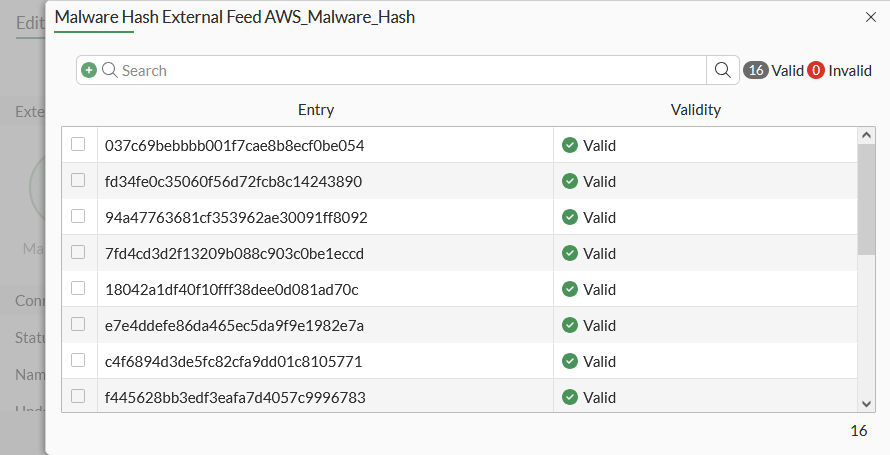Click the vertical scrollbar thumb
890x455 pixels.
[x=867, y=200]
